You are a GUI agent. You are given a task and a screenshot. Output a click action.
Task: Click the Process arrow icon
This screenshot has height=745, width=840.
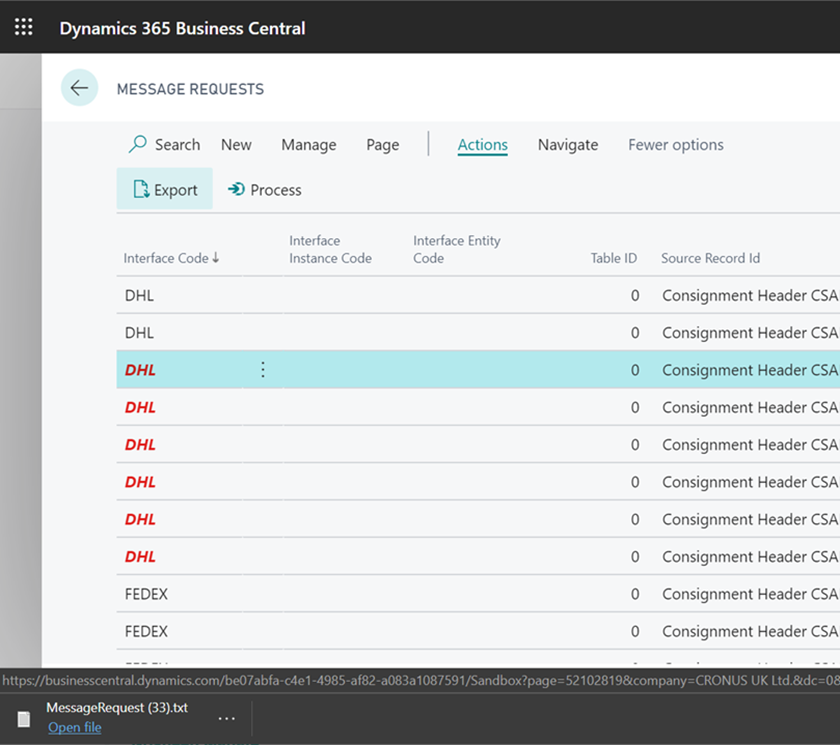[x=237, y=189]
